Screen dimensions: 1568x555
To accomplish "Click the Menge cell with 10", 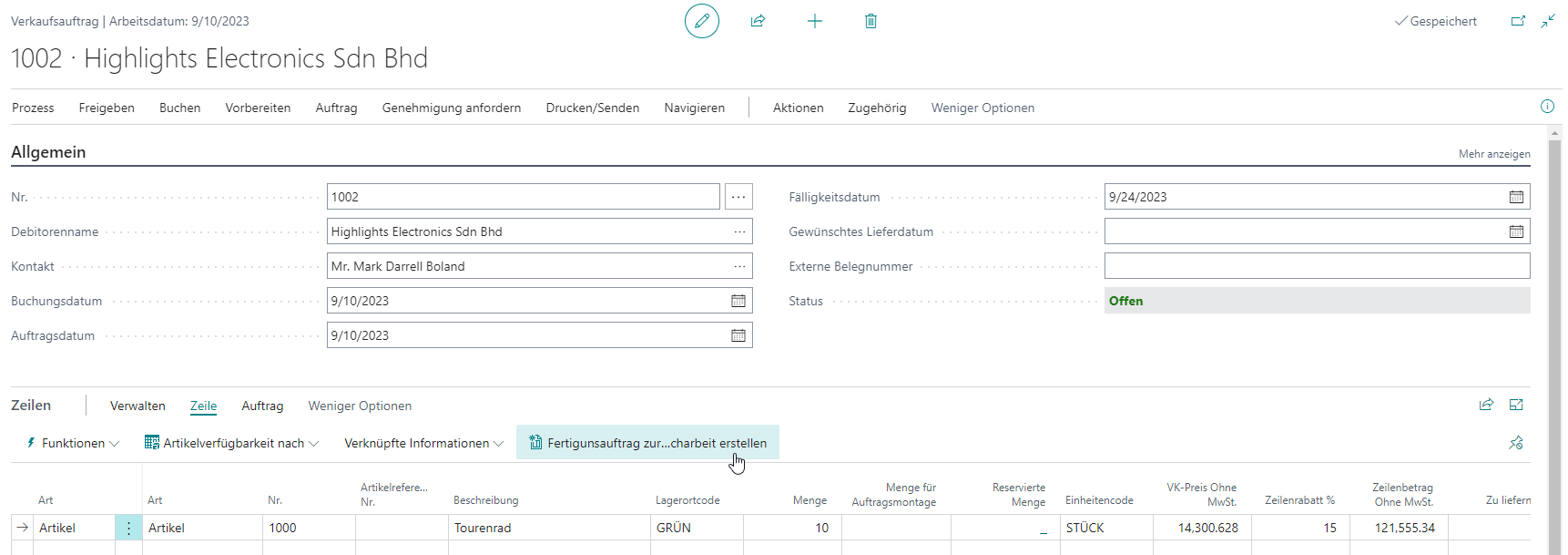I will pos(792,528).
